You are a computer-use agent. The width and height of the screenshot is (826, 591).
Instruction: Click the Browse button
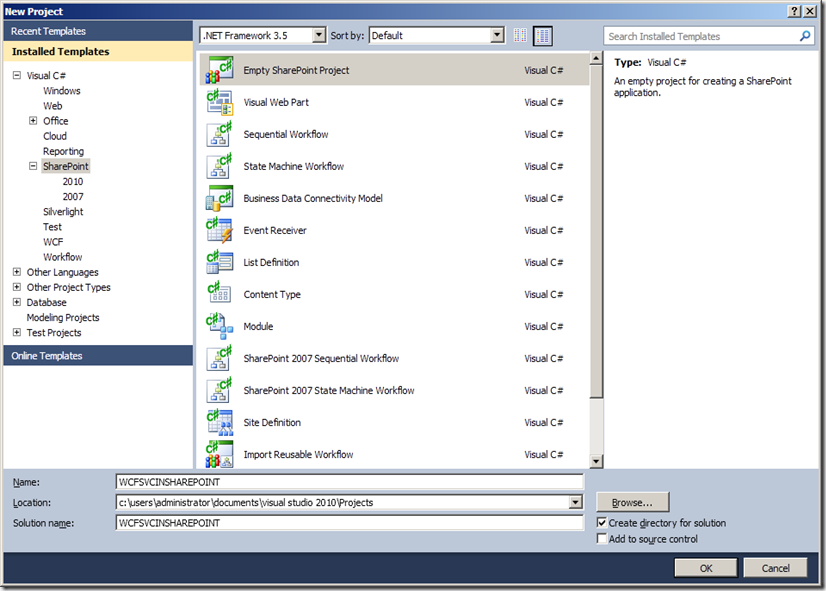click(633, 502)
